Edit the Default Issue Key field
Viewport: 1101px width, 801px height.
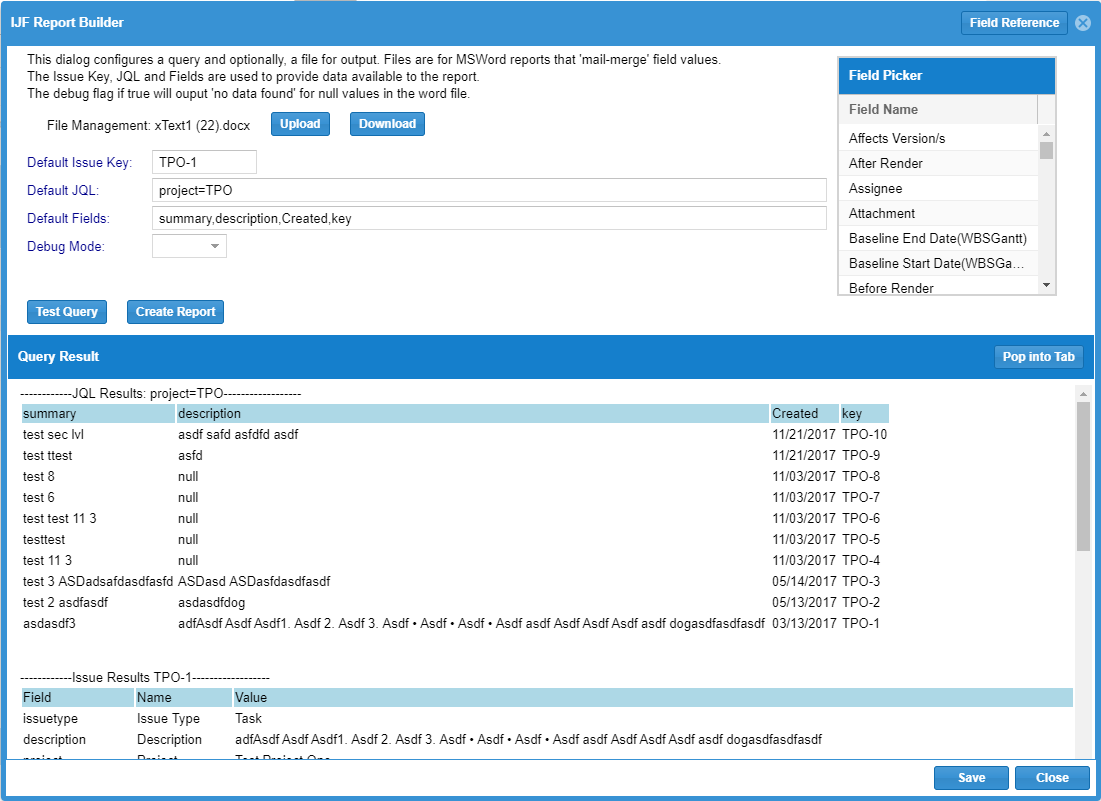tap(204, 162)
